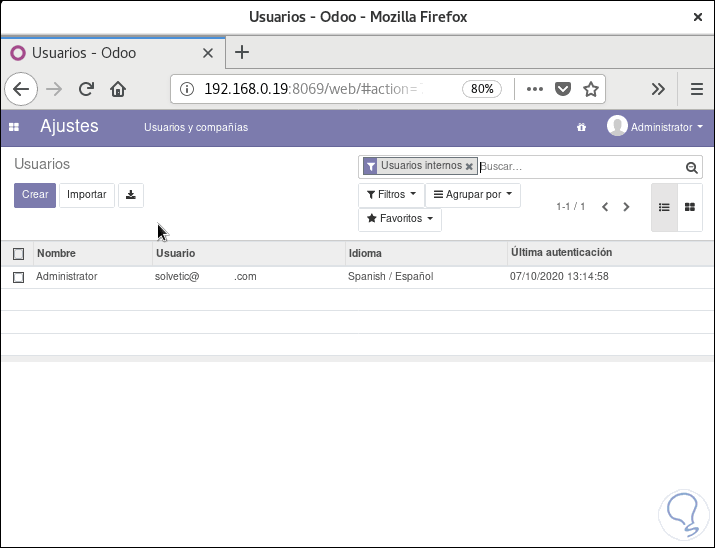This screenshot has height=548, width=715.
Task: Open the Favoritos dropdown
Action: (400, 219)
